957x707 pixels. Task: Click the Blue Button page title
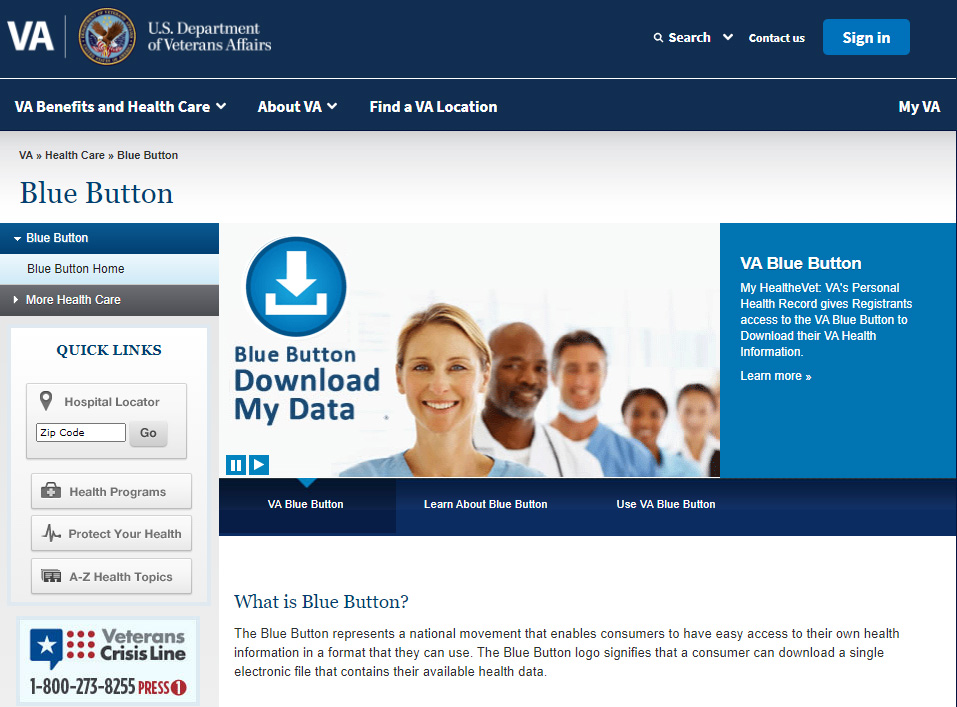(96, 193)
